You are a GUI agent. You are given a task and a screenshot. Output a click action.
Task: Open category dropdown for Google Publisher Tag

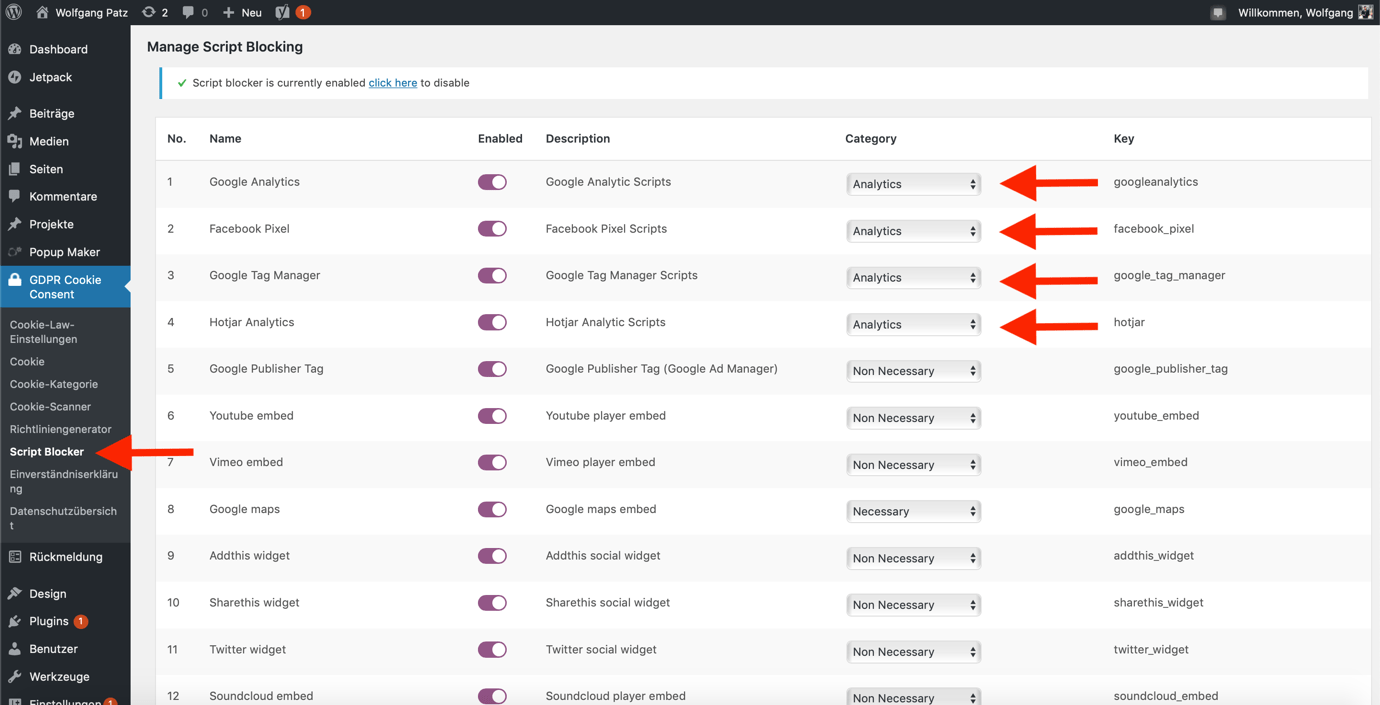pos(913,371)
